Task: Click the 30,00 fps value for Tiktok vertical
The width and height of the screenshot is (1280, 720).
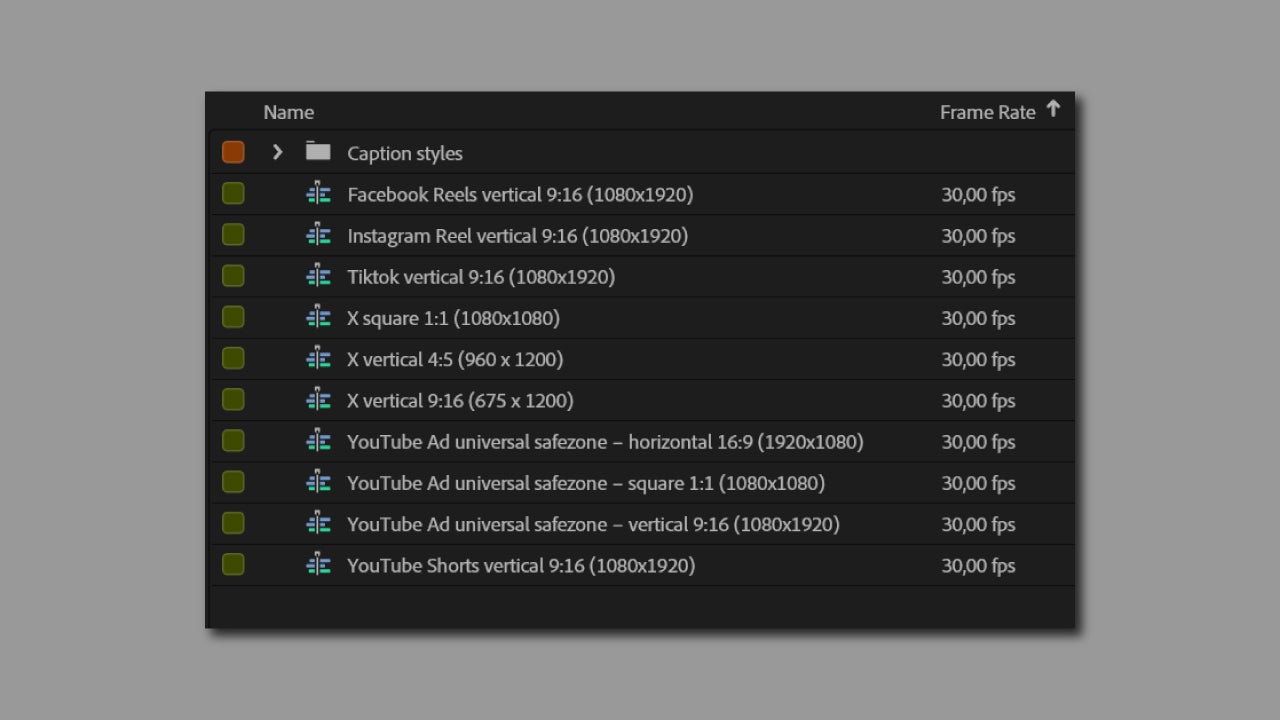Action: (x=978, y=277)
